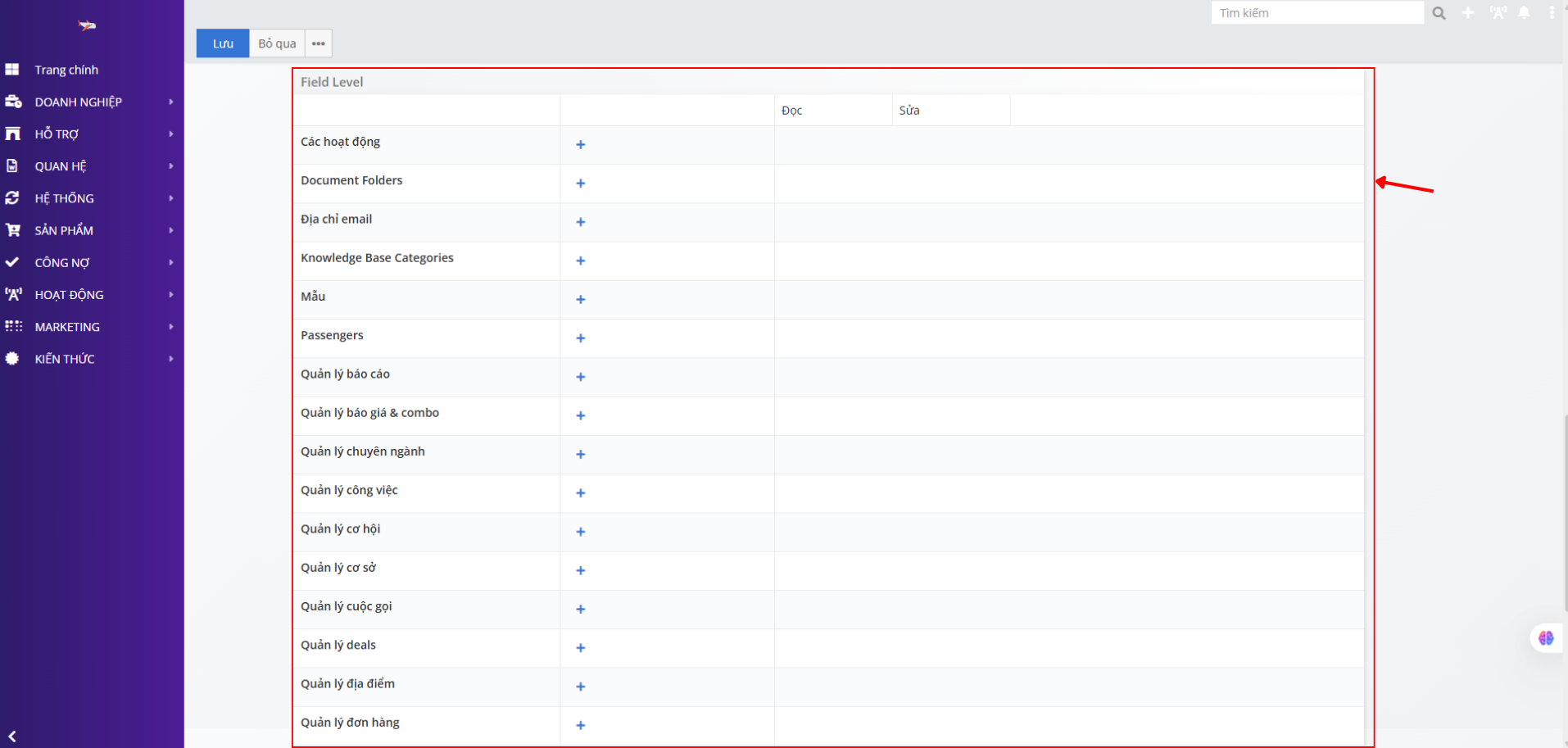Click the Lưu save button
The width and height of the screenshot is (1568, 748).
point(223,43)
